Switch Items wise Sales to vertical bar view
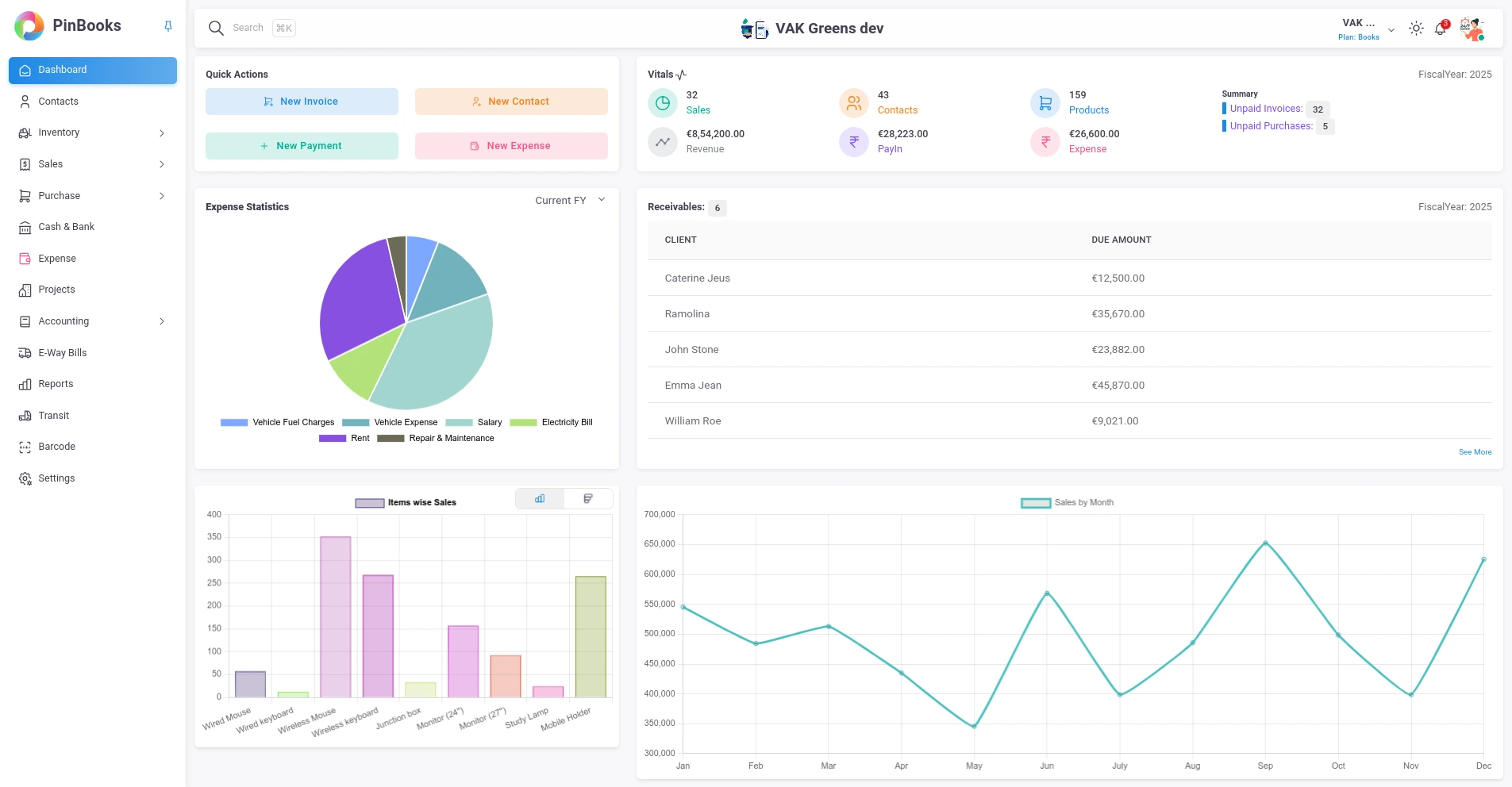 coord(540,499)
